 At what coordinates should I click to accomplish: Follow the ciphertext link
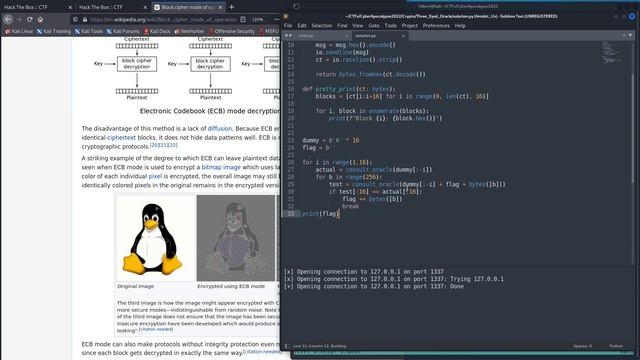point(121,138)
